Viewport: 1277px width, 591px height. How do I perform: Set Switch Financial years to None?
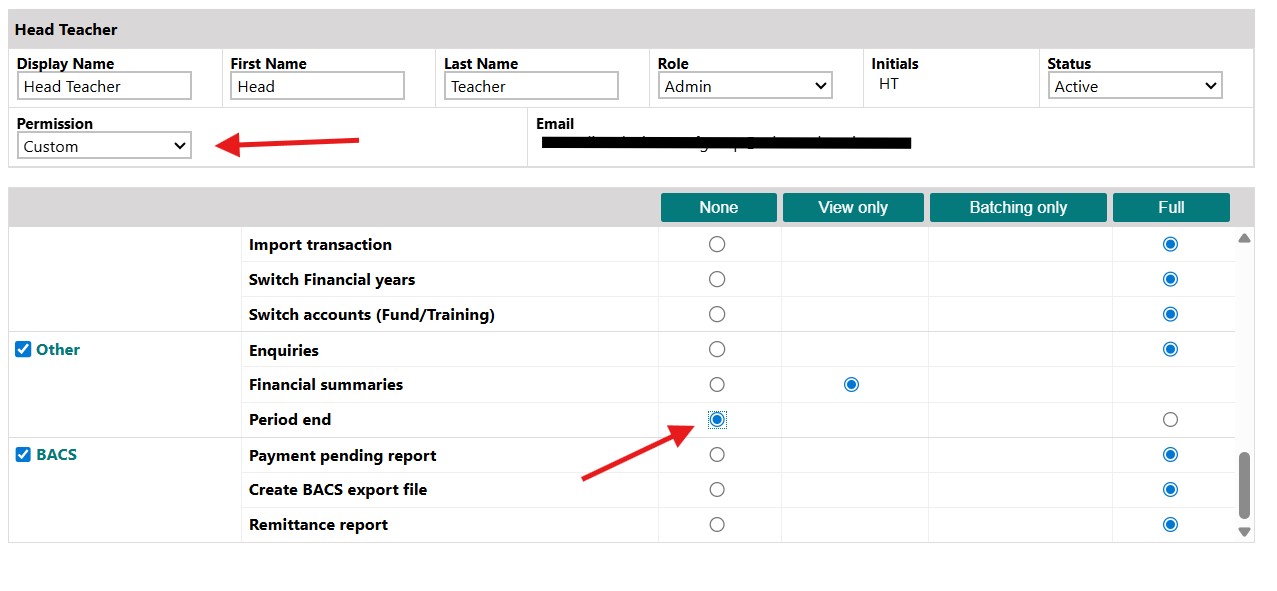tap(716, 279)
